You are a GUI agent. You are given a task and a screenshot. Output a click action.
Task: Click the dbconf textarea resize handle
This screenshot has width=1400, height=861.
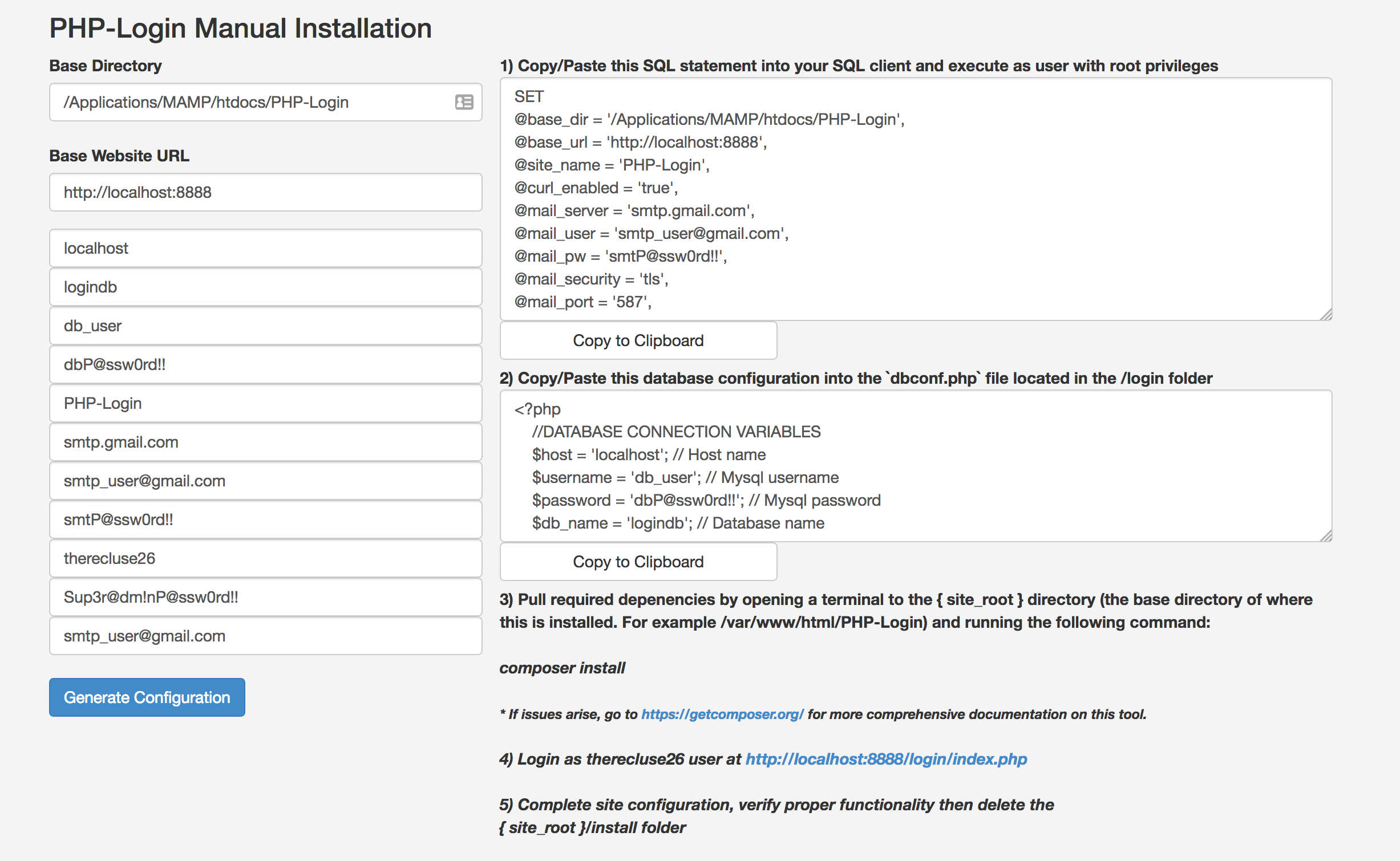(x=1326, y=535)
